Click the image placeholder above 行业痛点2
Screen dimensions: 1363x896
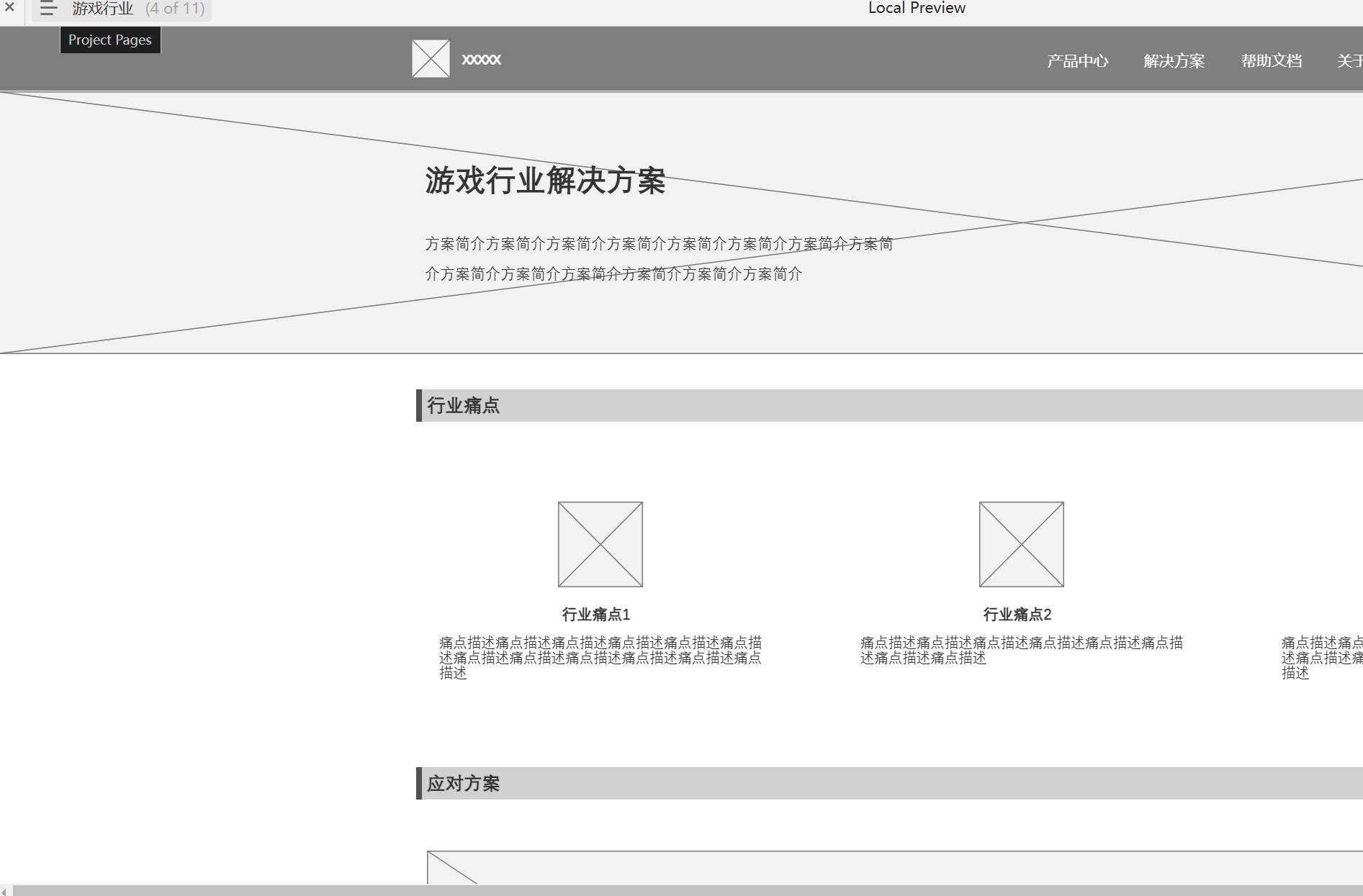[x=1022, y=544]
